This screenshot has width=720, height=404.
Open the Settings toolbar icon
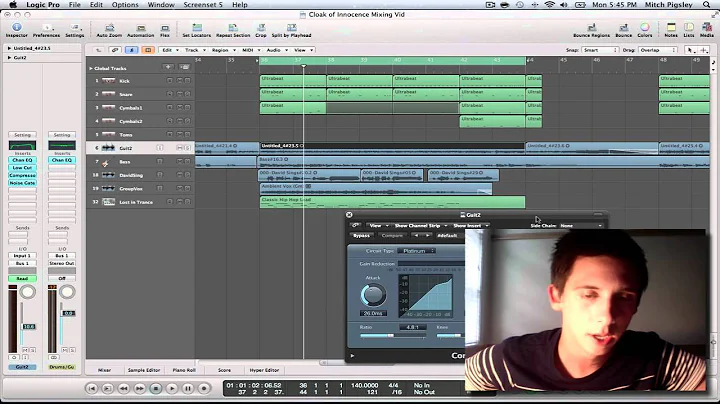pos(74,28)
